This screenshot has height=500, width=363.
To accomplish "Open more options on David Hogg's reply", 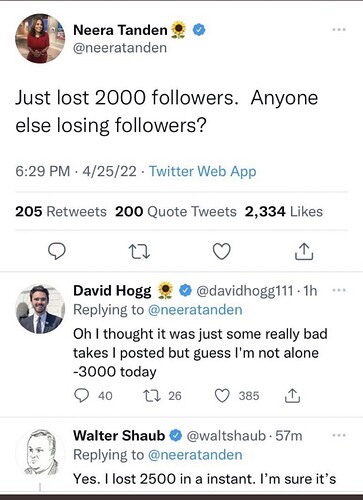I will (x=339, y=290).
